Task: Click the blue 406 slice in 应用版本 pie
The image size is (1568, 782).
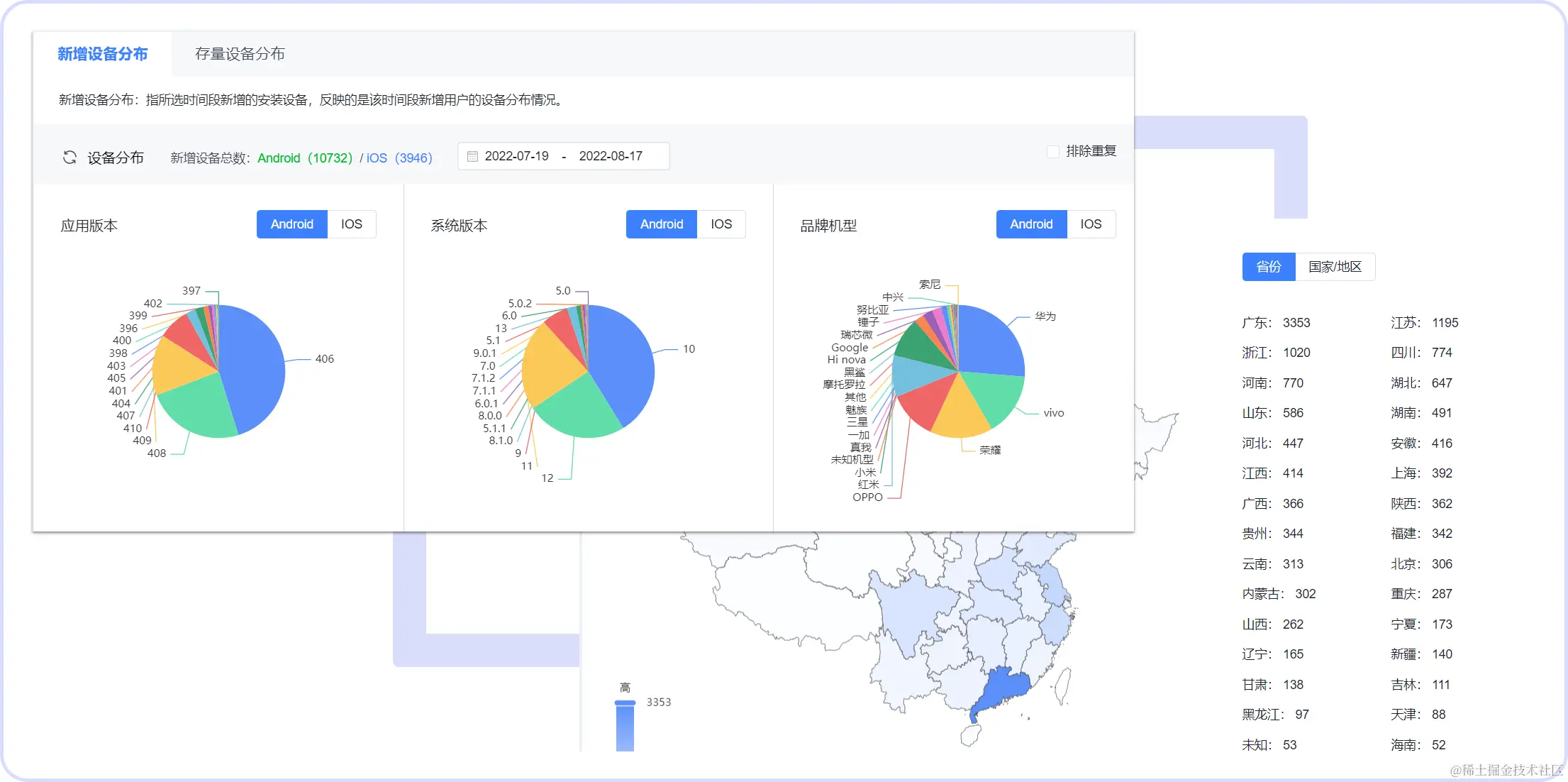Action: click(x=252, y=362)
